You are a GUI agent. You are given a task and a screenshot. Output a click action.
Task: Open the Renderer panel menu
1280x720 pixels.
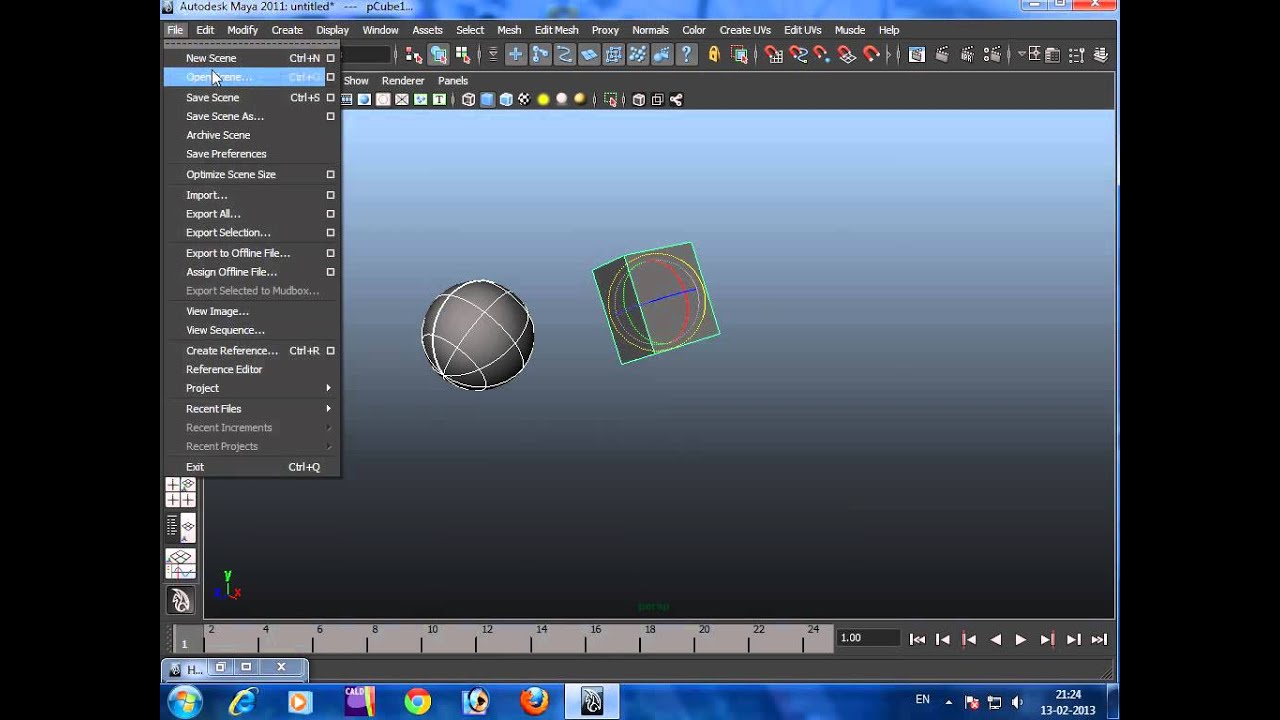(x=403, y=80)
